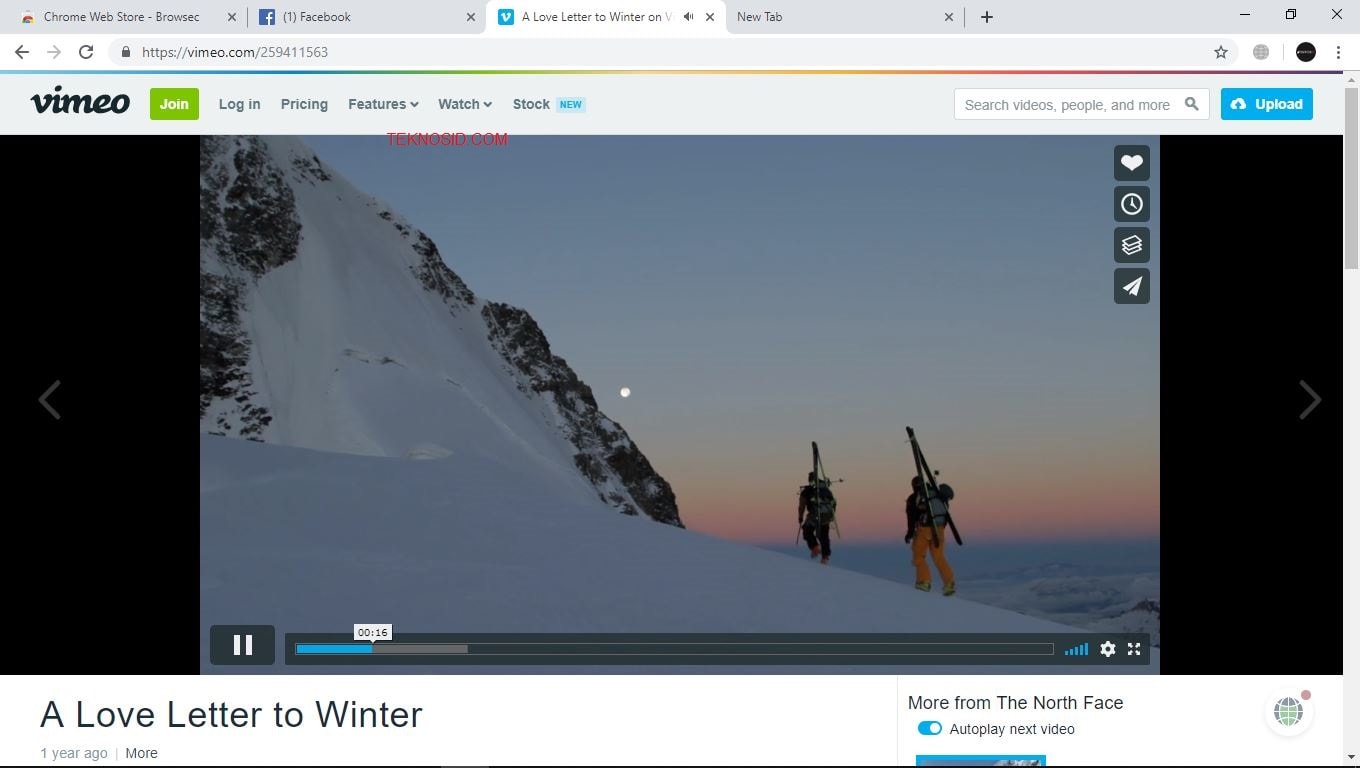
Task: Open Chrome three-dot menu
Action: point(1338,52)
